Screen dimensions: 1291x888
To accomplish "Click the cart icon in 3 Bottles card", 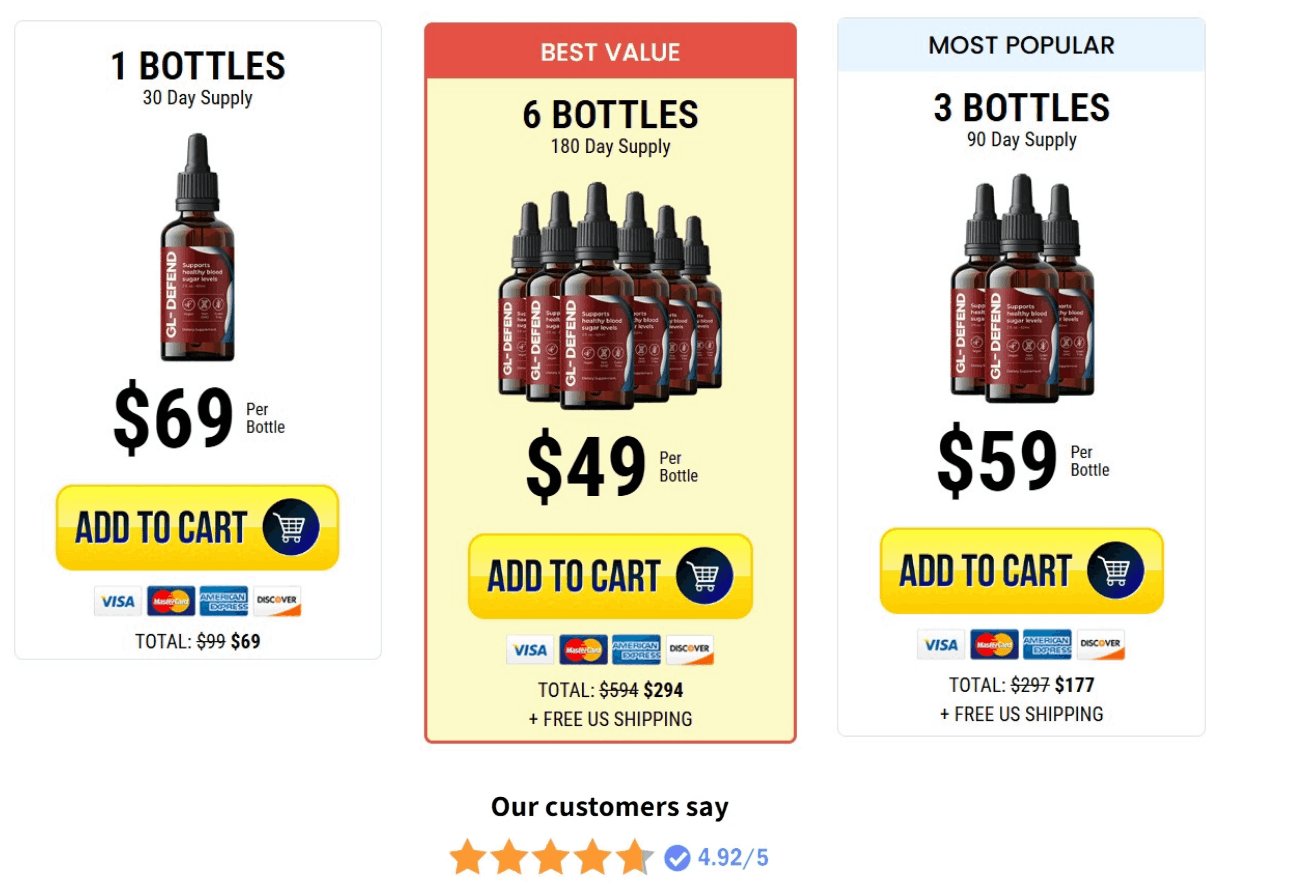I will pyautogui.click(x=1116, y=570).
